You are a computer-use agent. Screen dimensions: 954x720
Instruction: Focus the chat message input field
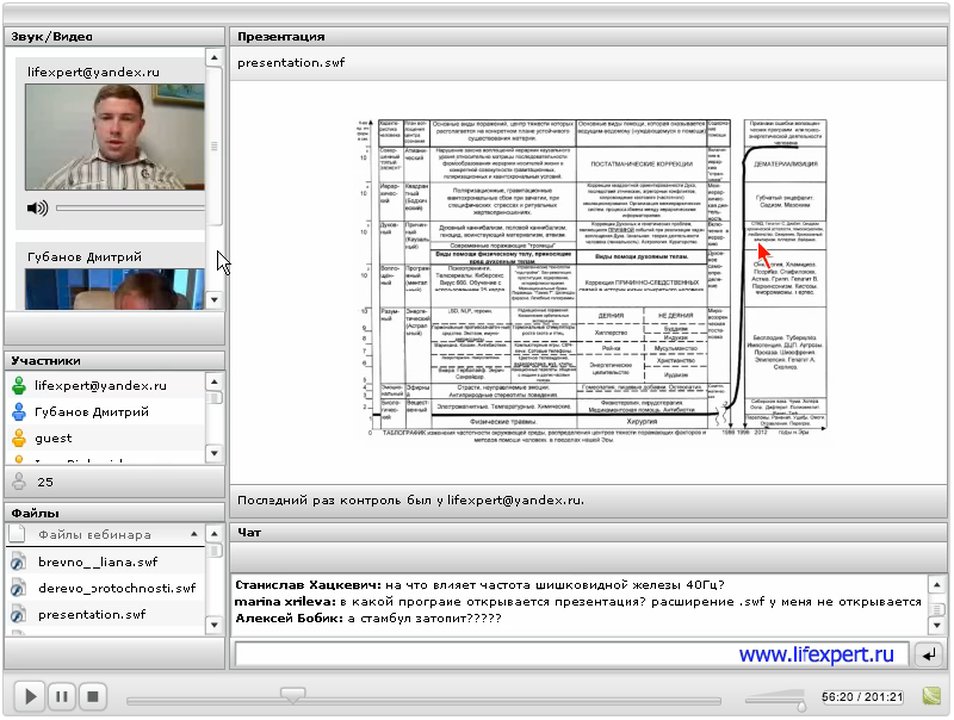[x=572, y=654]
